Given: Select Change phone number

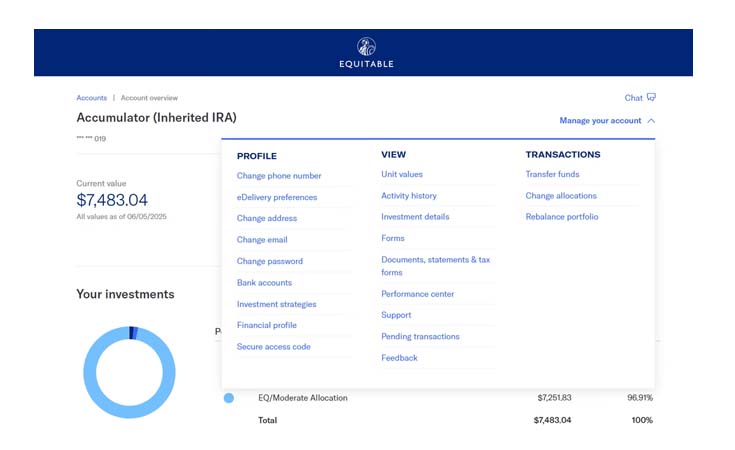Looking at the screenshot, I should [279, 176].
